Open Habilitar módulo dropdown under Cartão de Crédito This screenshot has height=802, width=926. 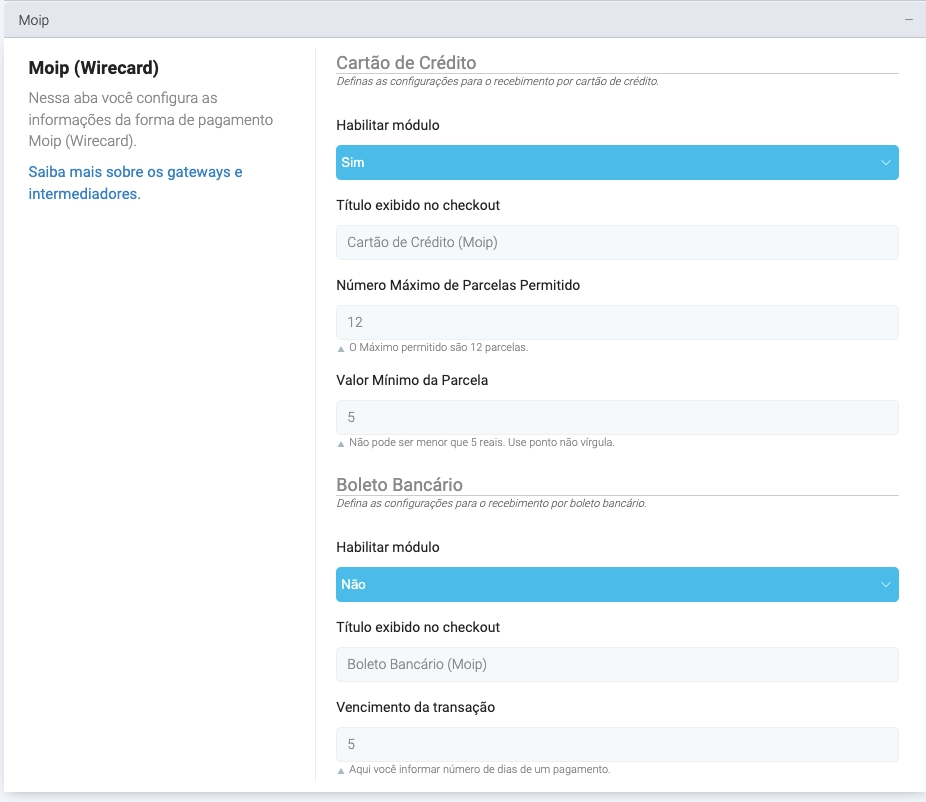tap(617, 163)
